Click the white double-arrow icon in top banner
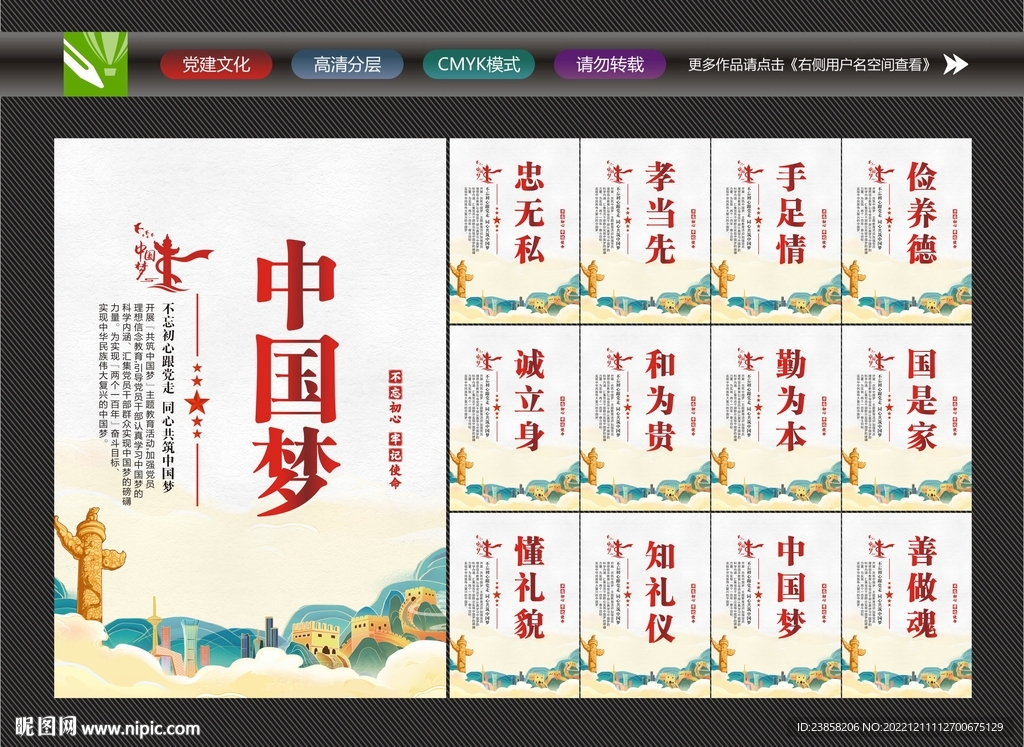The image size is (1024, 747). point(957,65)
